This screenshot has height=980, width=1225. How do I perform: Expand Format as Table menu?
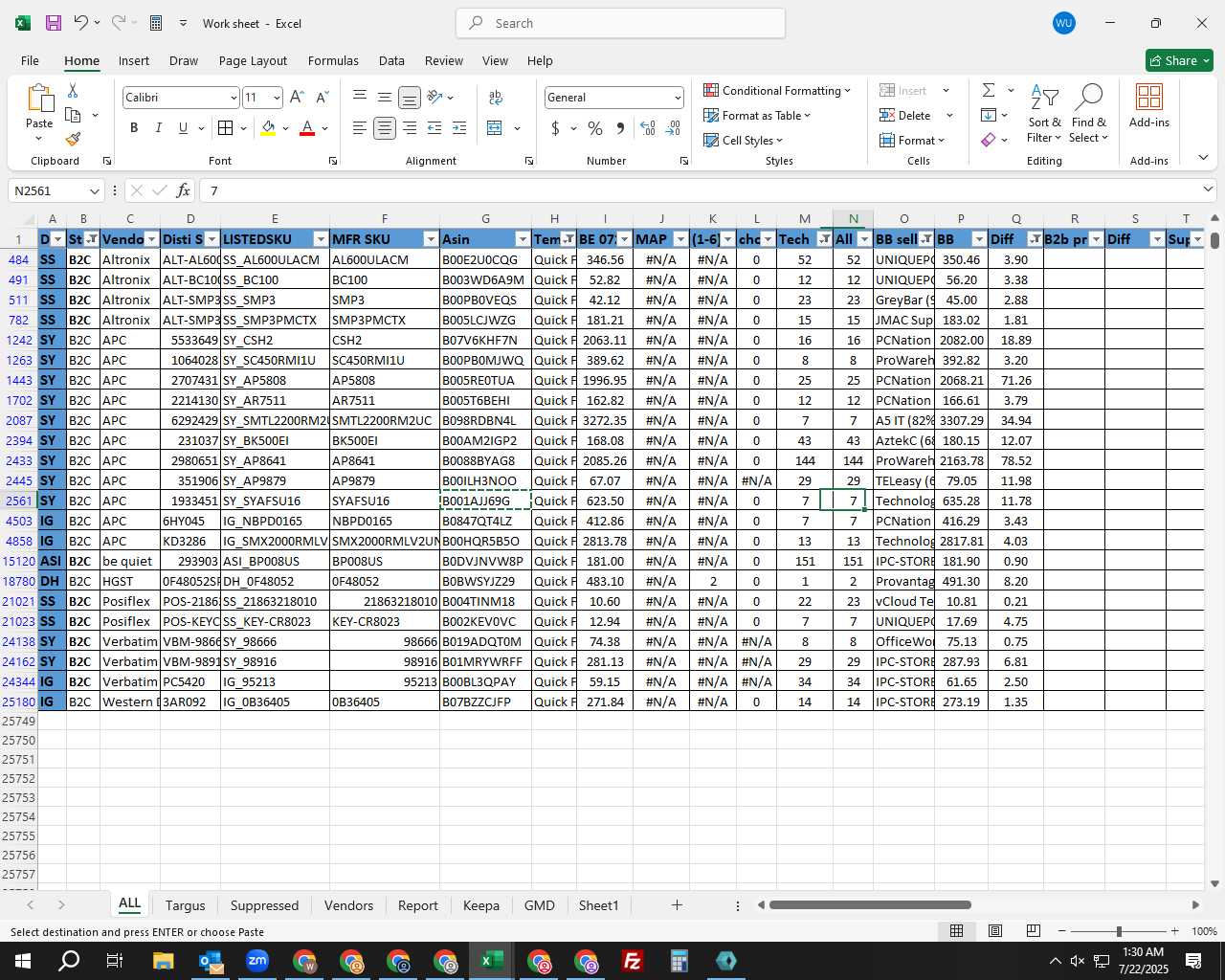(x=756, y=115)
